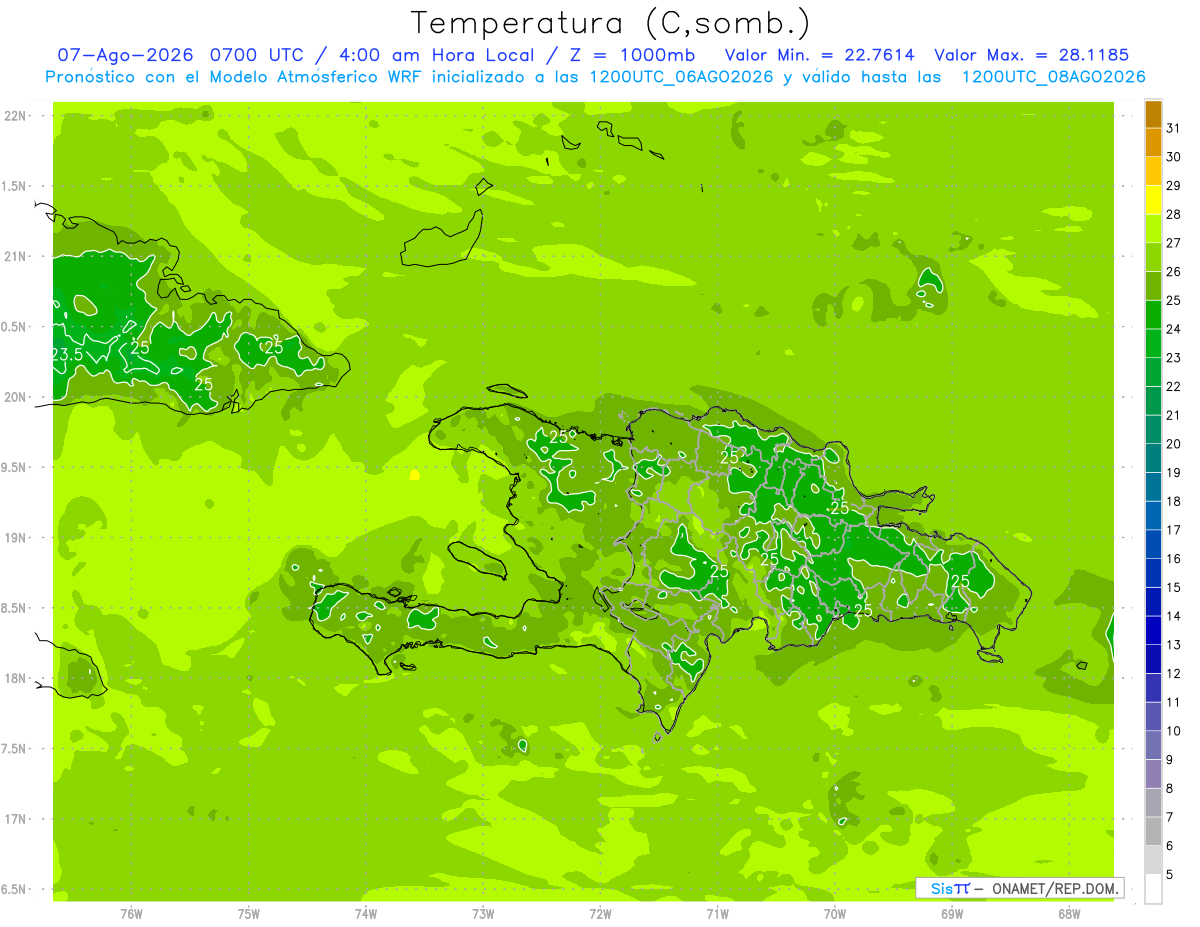Click the "18N" latitude axis label

[16, 678]
